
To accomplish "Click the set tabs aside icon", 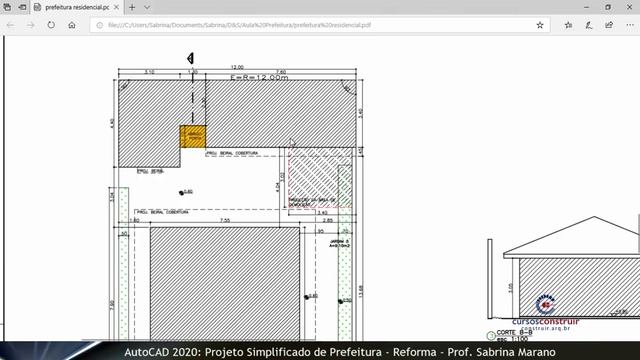I will tap(22, 7).
